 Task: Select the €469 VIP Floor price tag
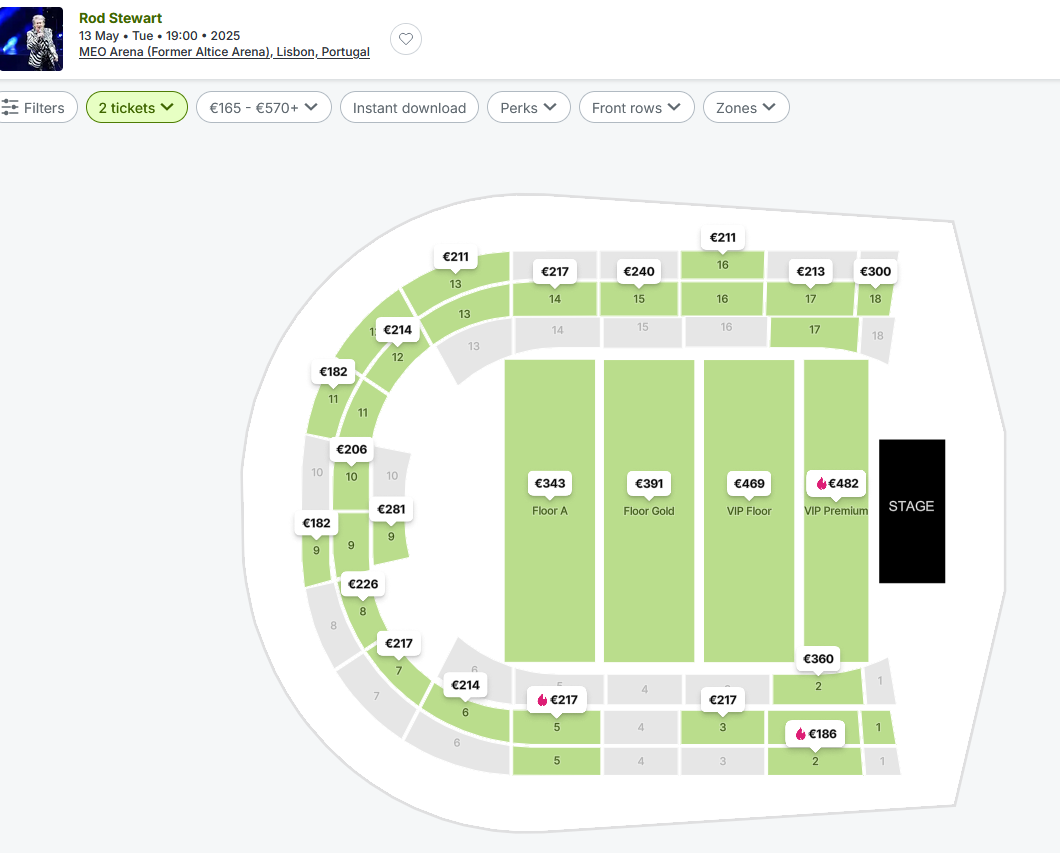[749, 484]
